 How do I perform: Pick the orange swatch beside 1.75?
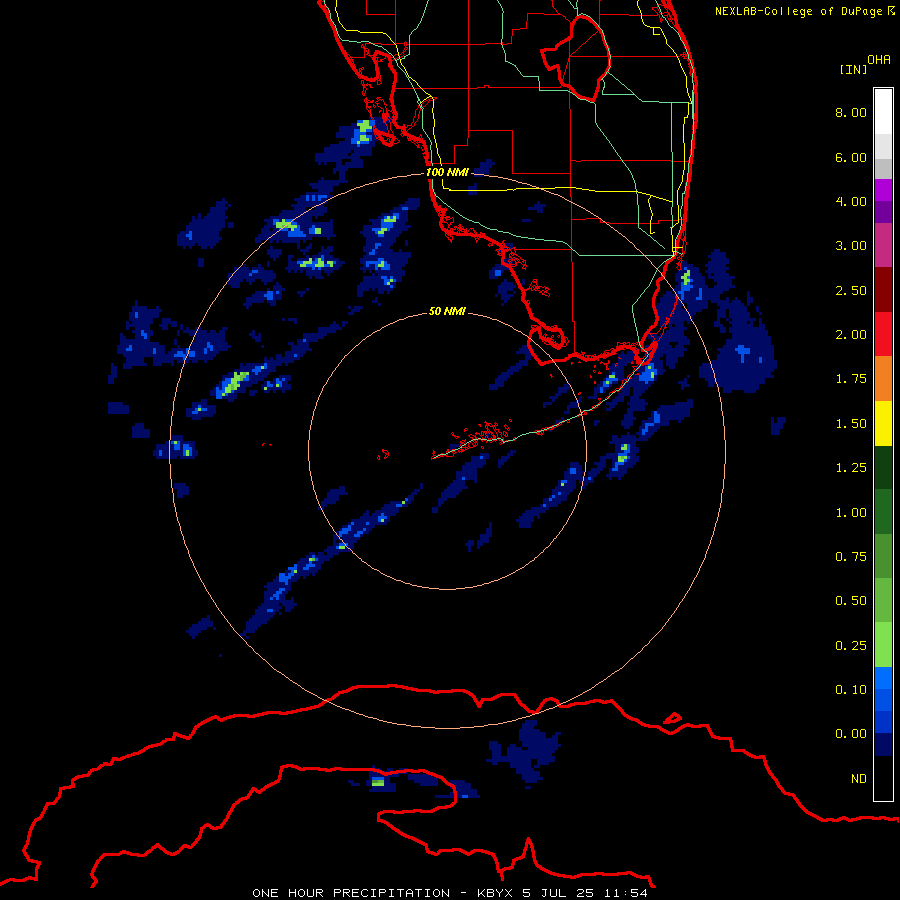(883, 379)
